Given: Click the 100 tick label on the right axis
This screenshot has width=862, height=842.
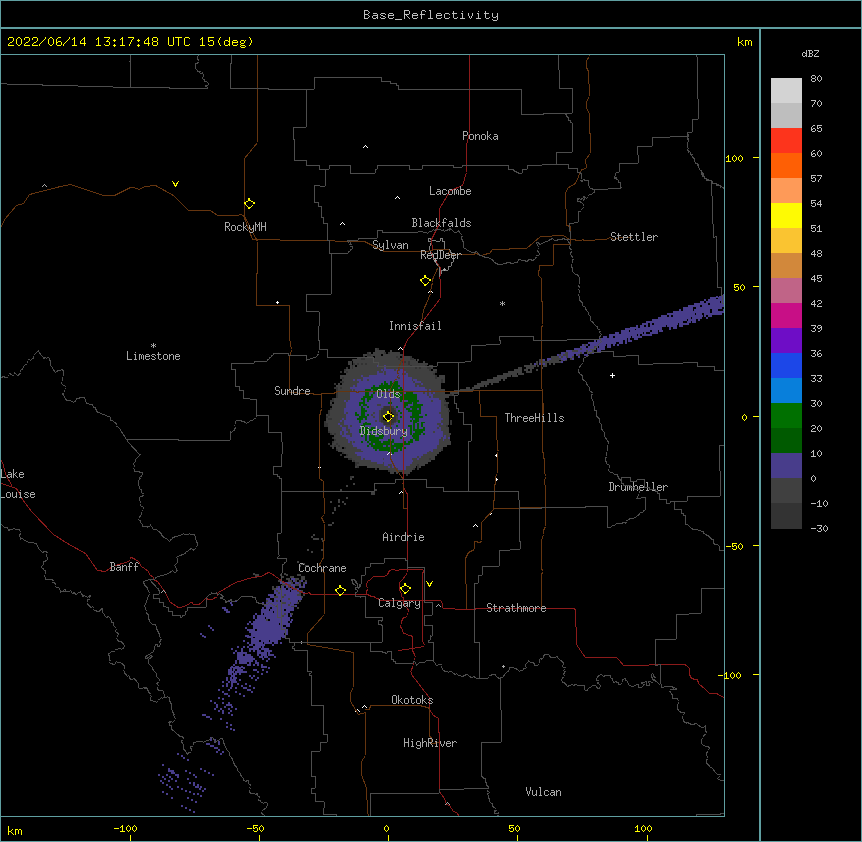Looking at the screenshot, I should click(734, 158).
